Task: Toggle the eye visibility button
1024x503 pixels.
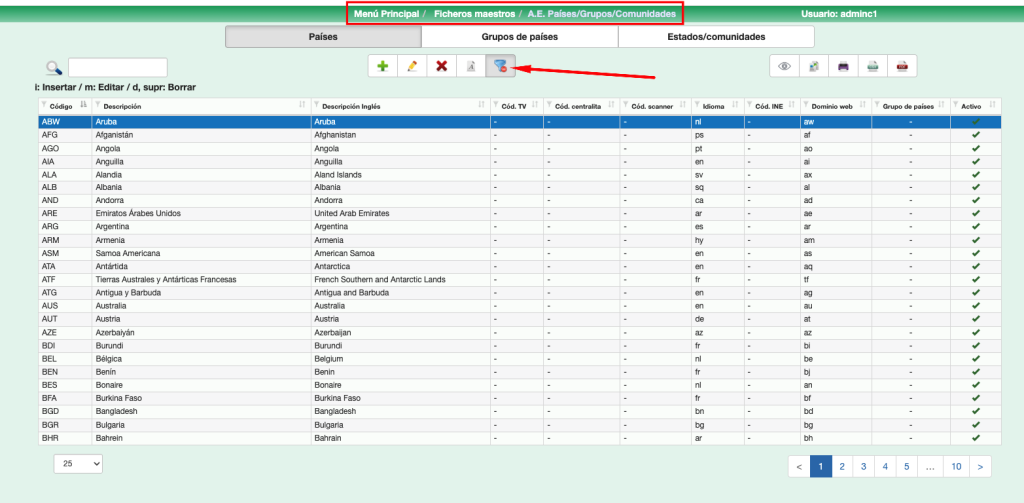Action: [785, 66]
